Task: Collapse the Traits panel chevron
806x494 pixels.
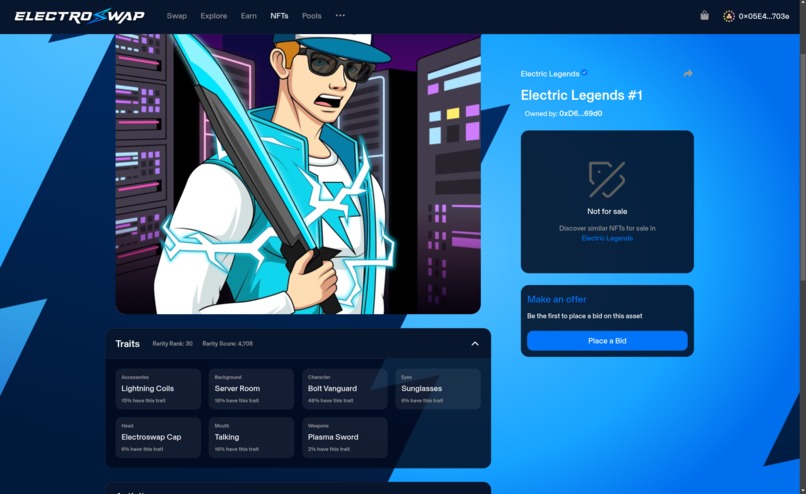Action: 475,343
